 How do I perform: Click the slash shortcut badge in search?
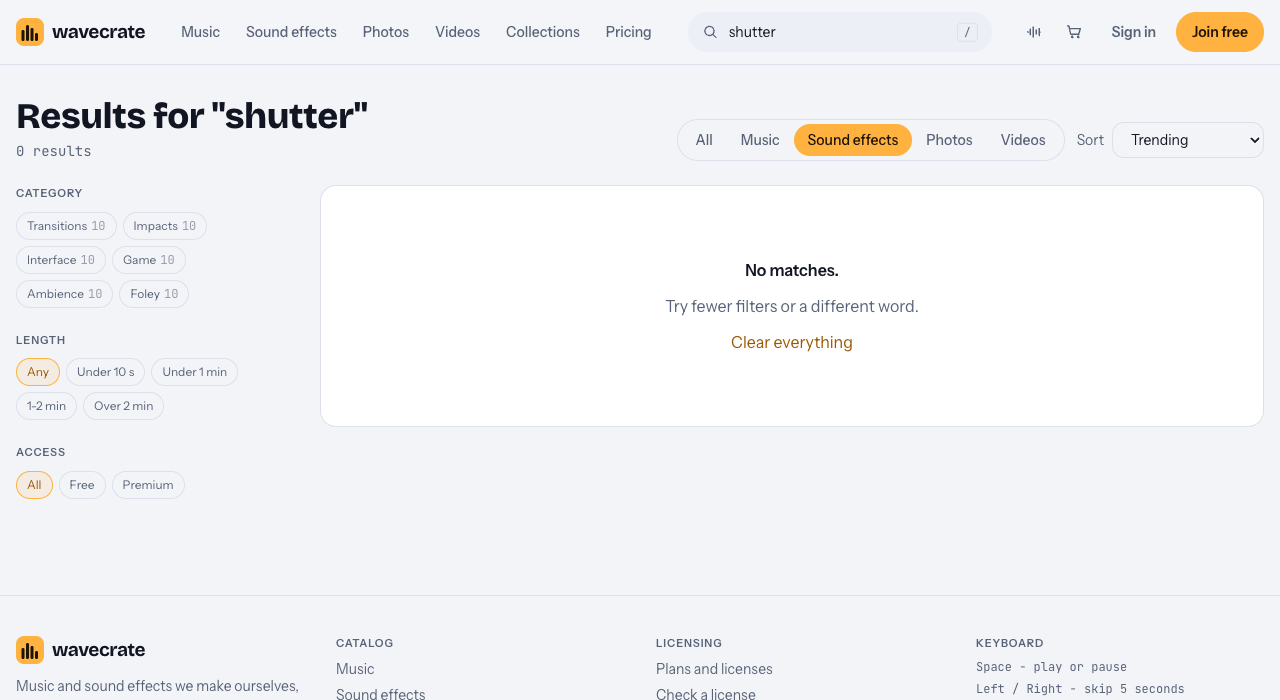coord(967,32)
